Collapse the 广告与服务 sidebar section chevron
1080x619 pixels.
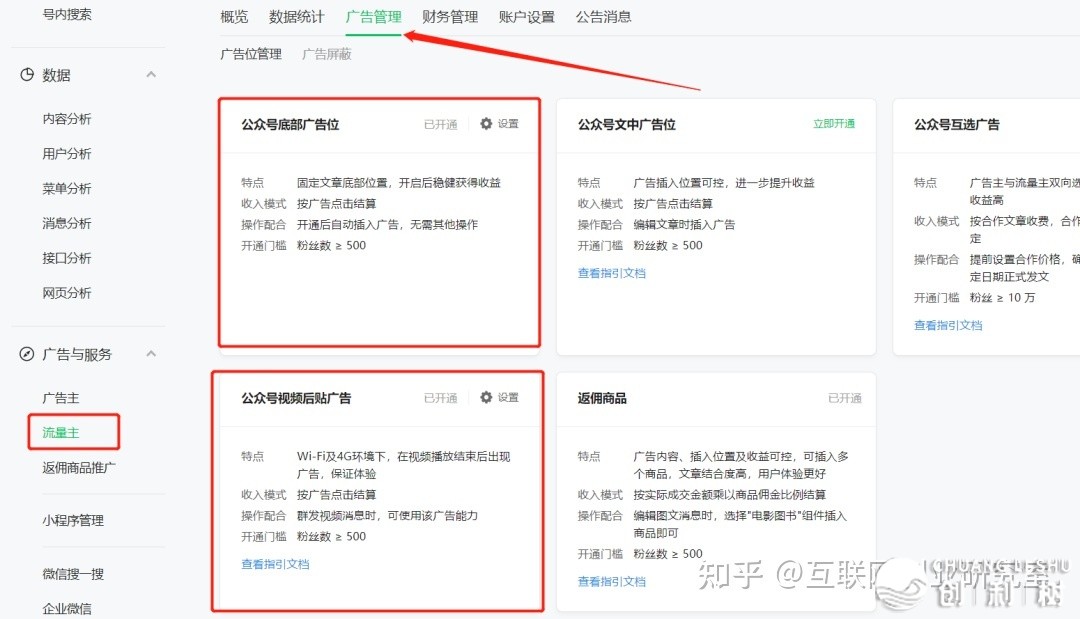151,354
